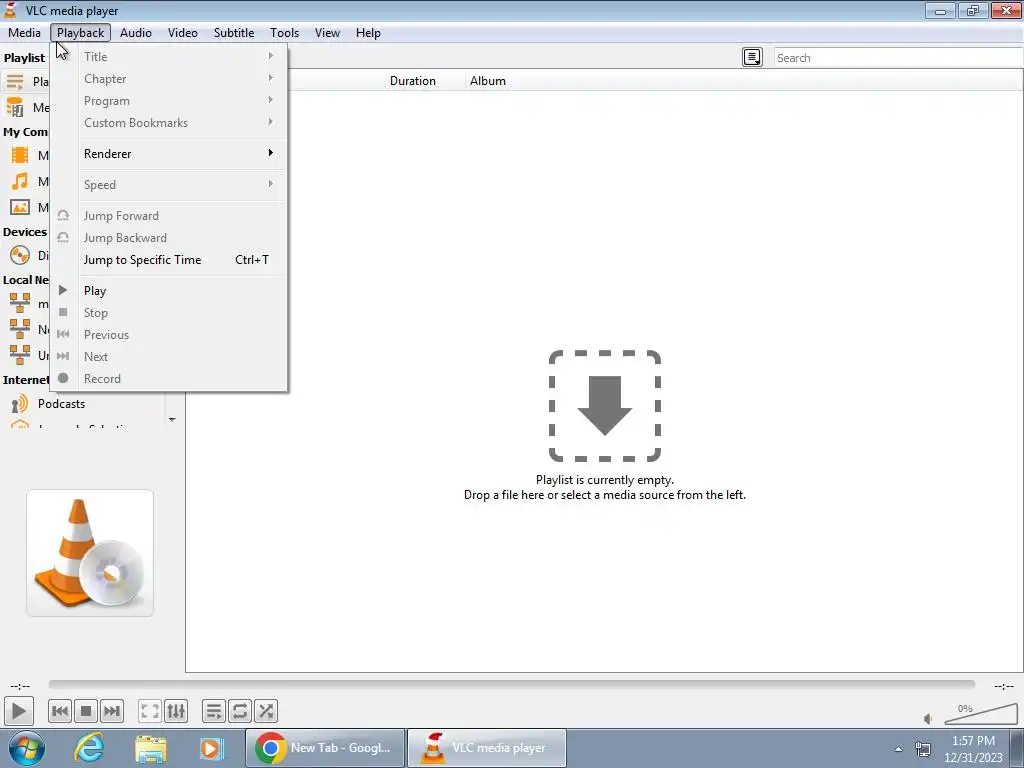Image resolution: width=1024 pixels, height=768 pixels.
Task: Switch to Chrome New Tab taskbar button
Action: click(x=325, y=748)
